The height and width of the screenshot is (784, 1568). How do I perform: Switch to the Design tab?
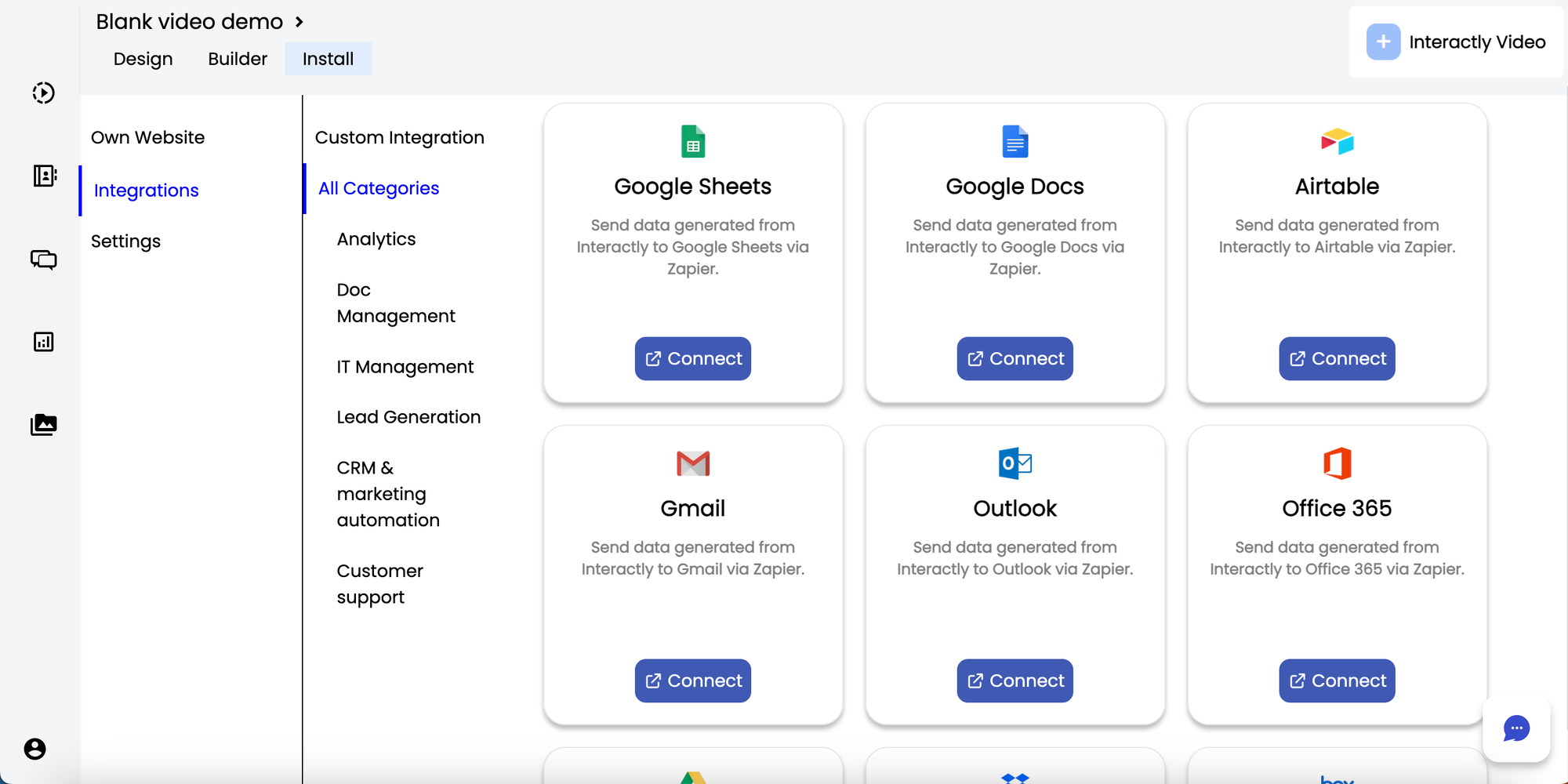coord(143,59)
